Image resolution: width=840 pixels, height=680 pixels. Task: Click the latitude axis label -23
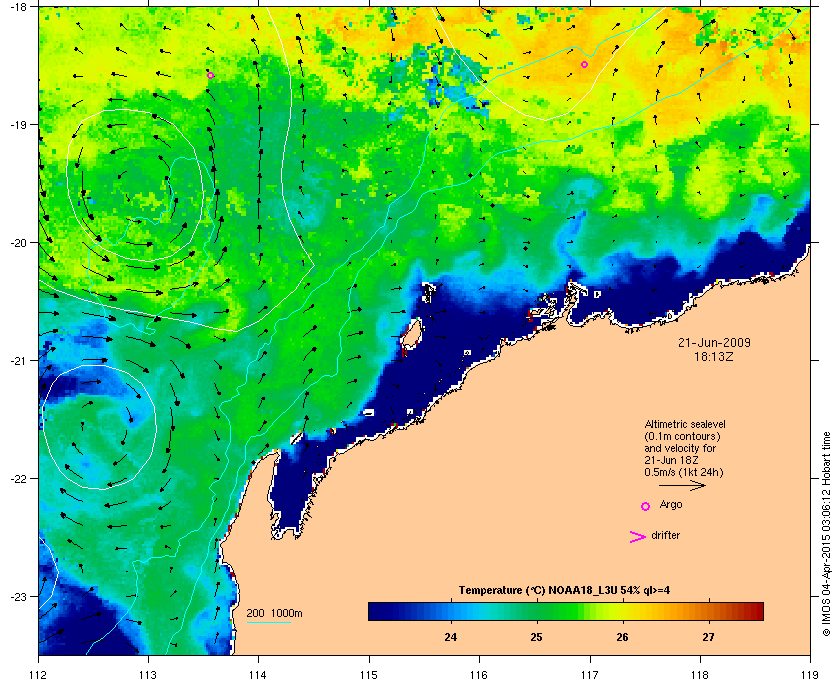coord(19,596)
